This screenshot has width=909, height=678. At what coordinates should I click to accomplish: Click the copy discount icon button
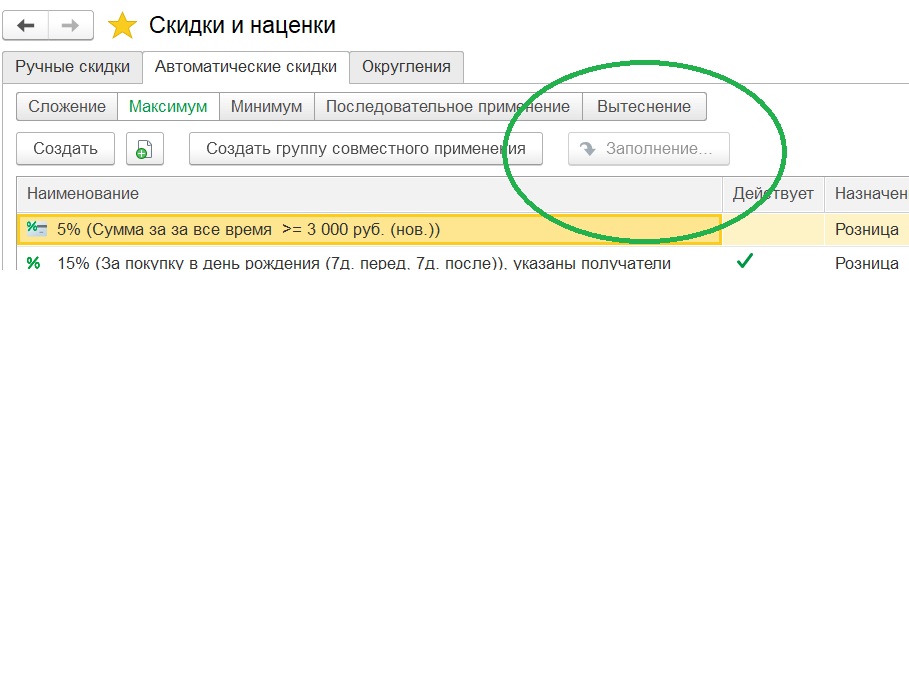click(x=144, y=149)
